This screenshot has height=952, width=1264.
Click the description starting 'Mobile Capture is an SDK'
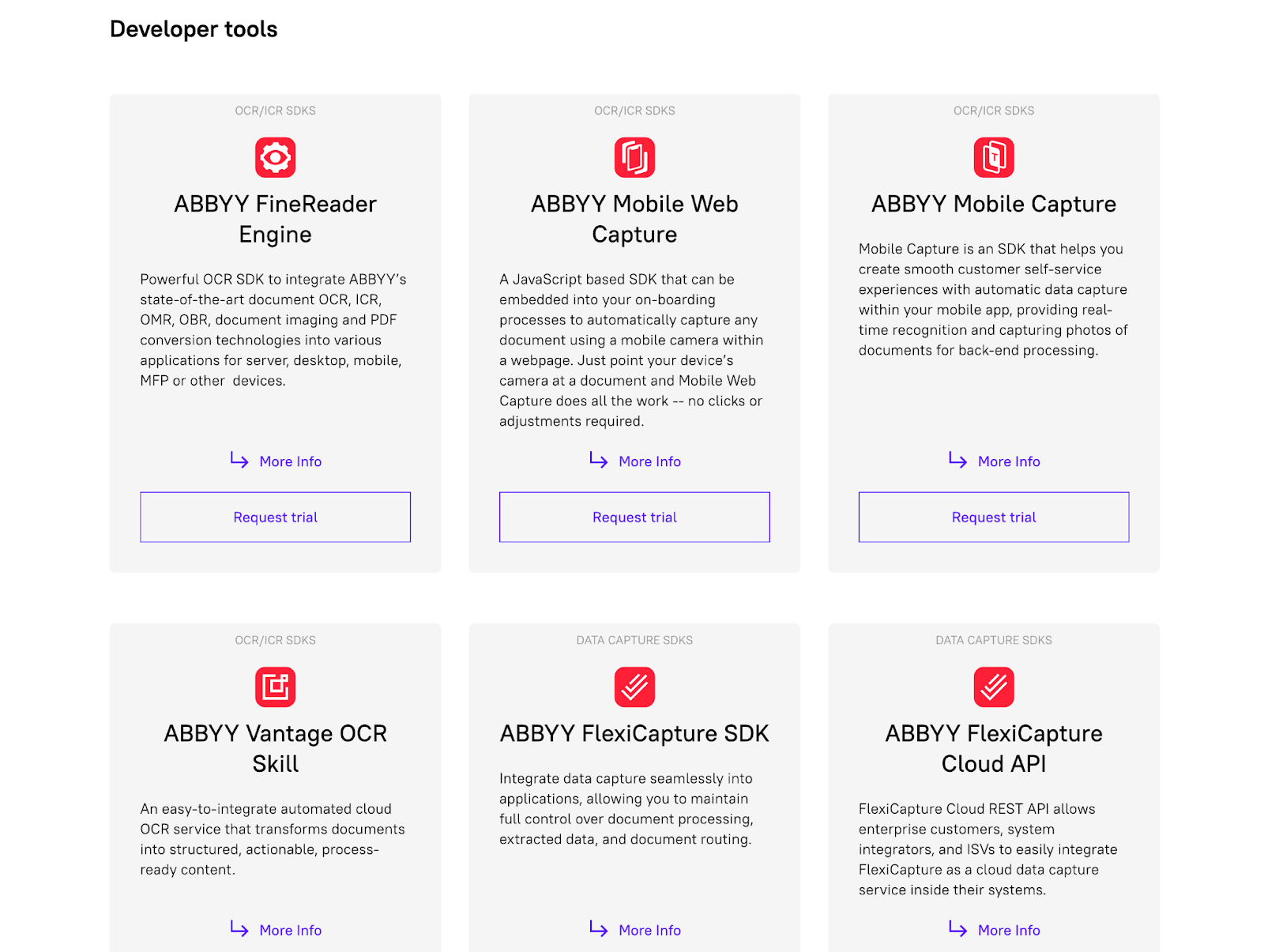[x=993, y=299]
